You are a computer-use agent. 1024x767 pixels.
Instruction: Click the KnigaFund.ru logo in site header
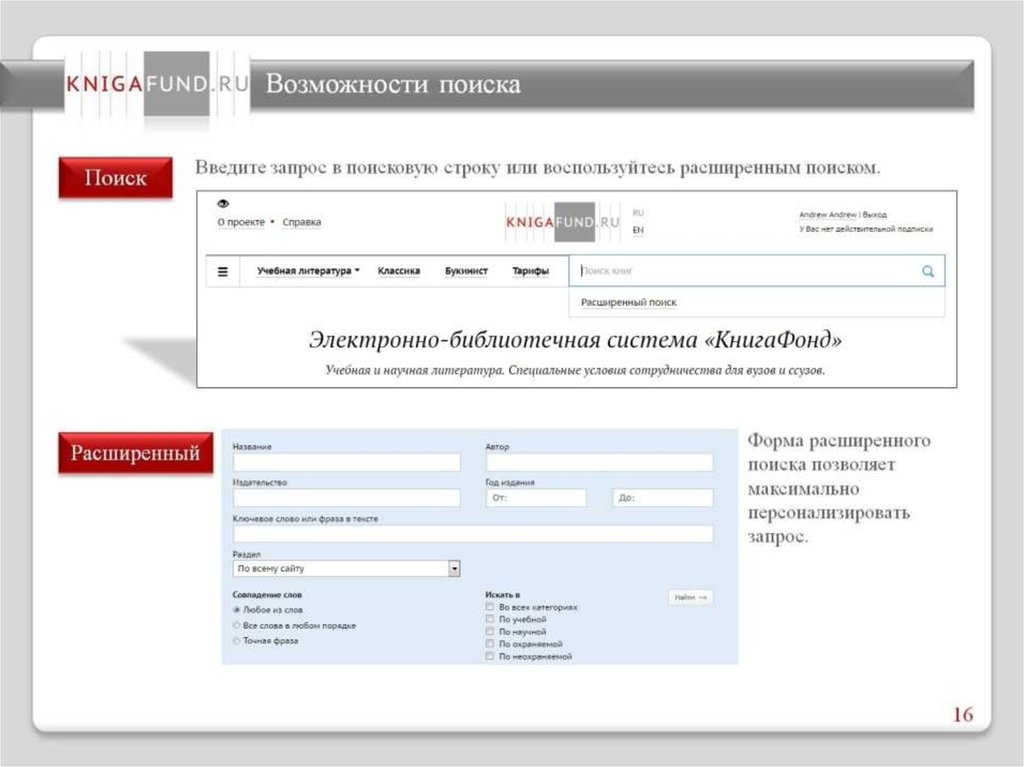pos(562,222)
